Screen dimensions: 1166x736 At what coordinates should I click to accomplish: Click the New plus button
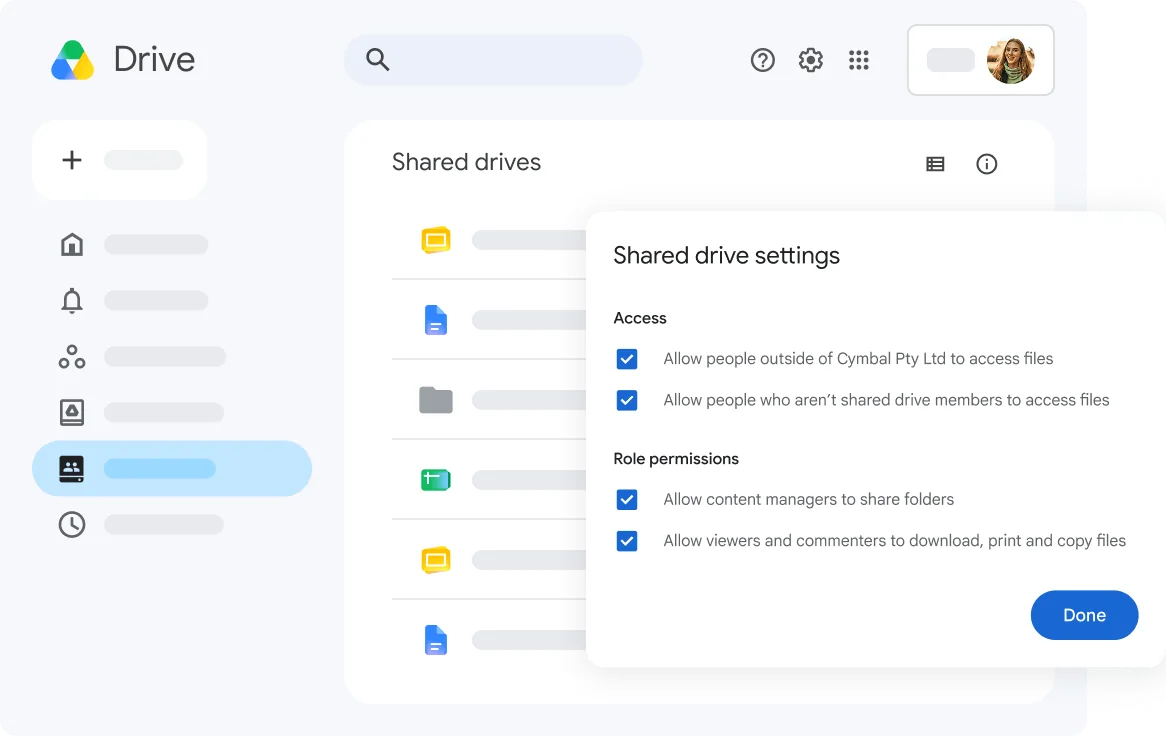click(120, 160)
